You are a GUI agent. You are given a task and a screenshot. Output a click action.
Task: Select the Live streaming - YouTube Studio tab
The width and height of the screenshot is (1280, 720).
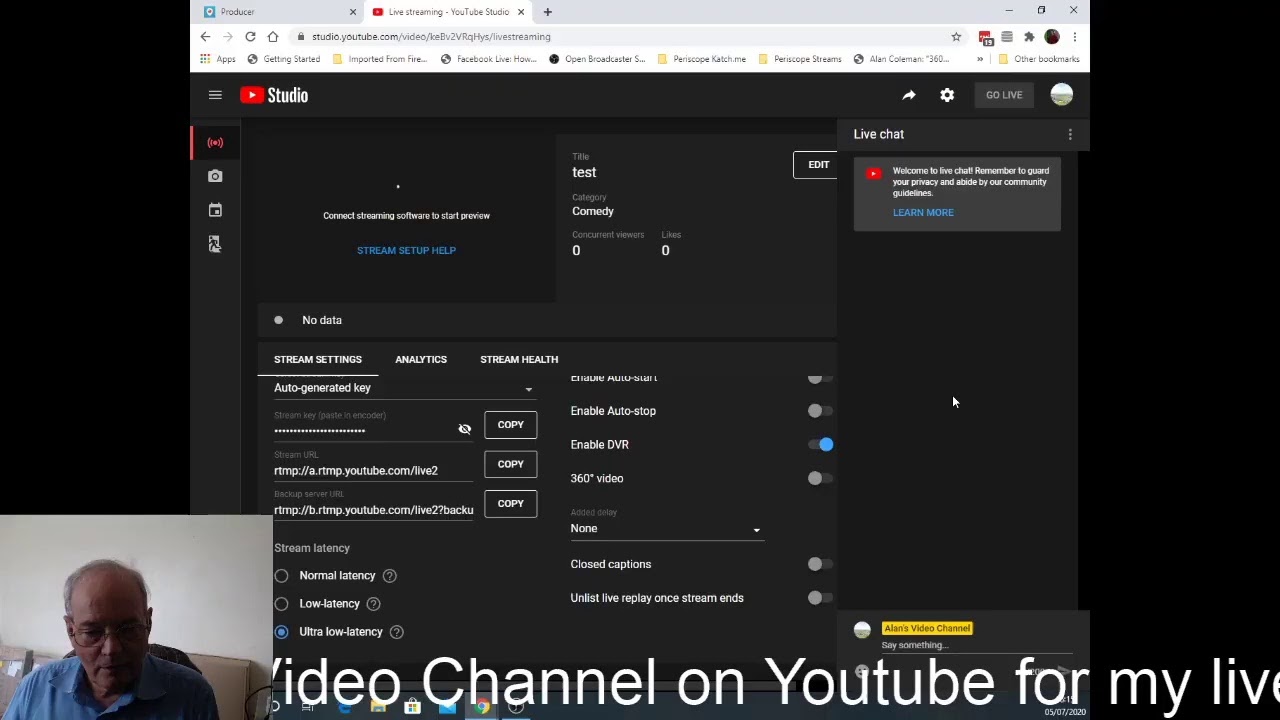pos(448,12)
